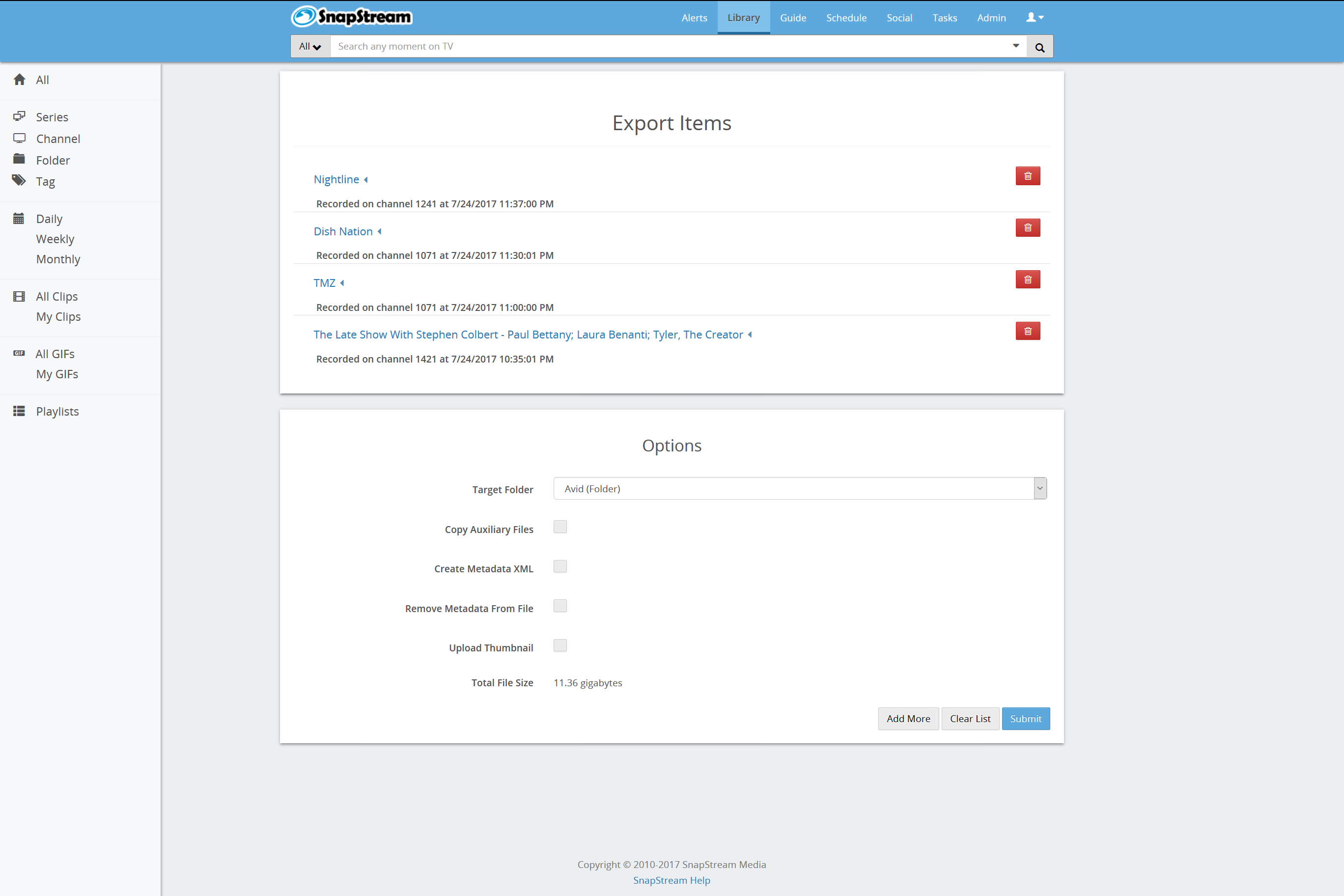Remove The Late Show item with trash button
This screenshot has width=1344, height=896.
click(1028, 331)
